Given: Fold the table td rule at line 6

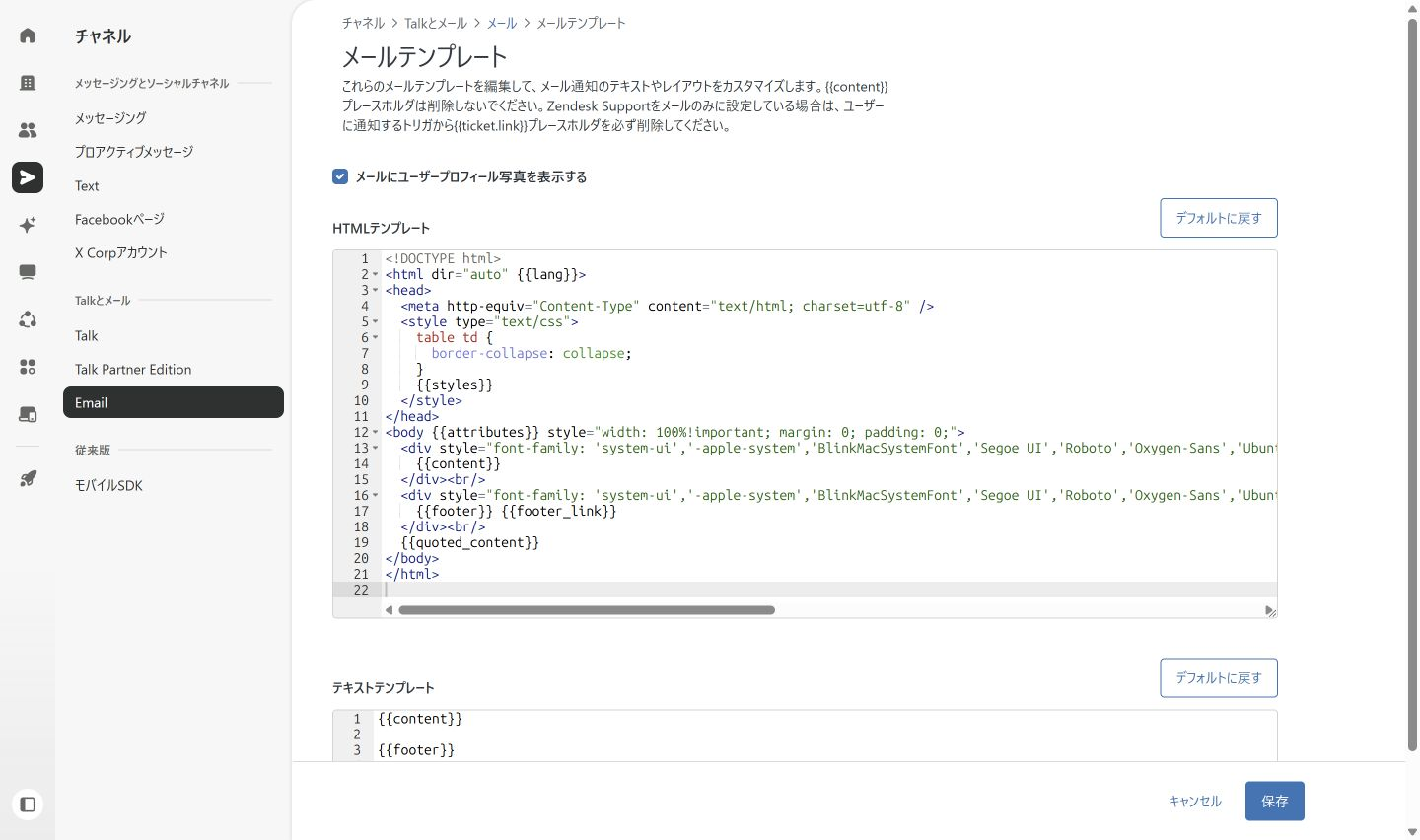Looking at the screenshot, I should coord(376,337).
